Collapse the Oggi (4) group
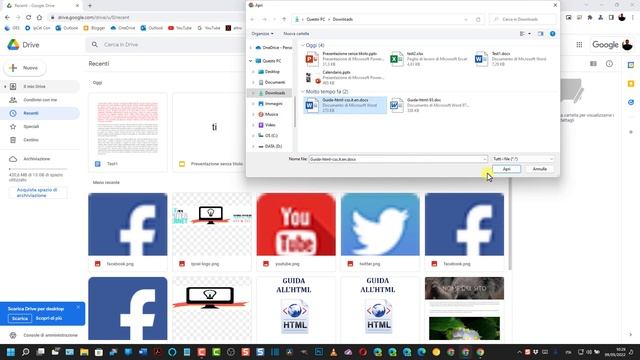Image resolution: width=640 pixels, height=360 pixels. pyautogui.click(x=303, y=45)
